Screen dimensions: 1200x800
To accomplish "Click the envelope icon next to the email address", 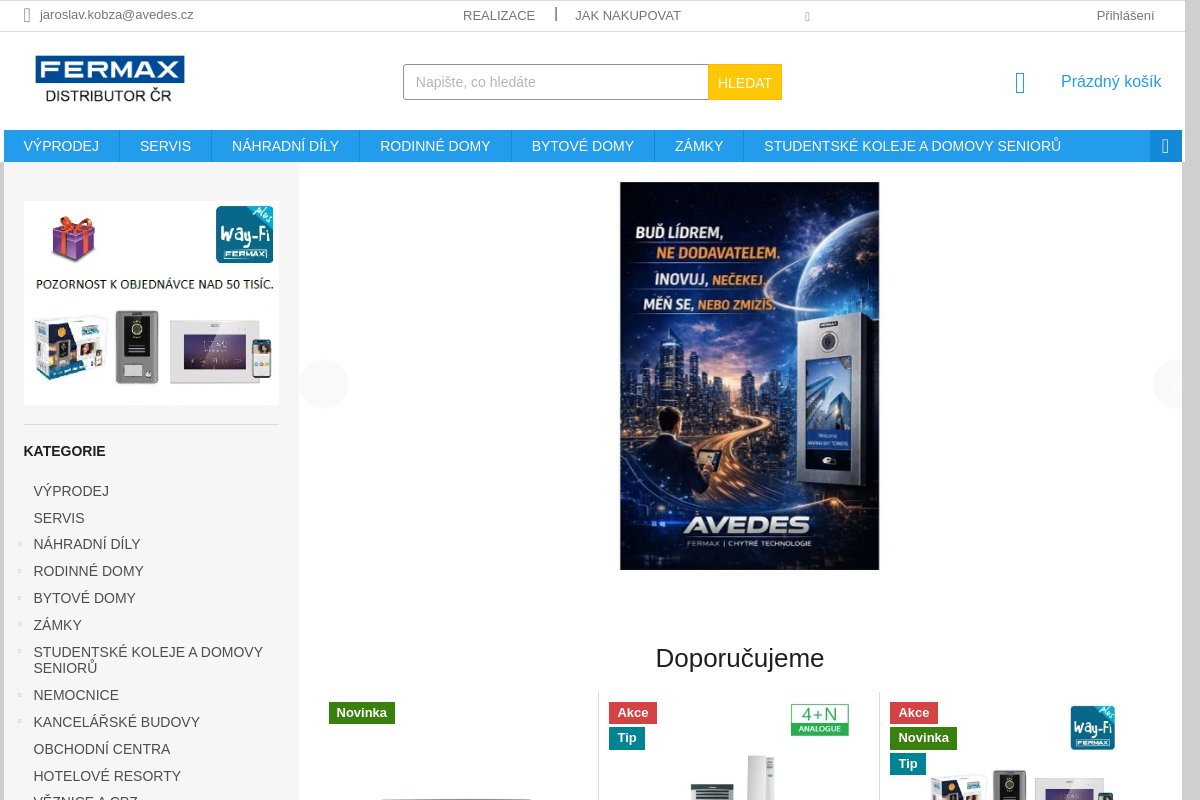I will (x=27, y=15).
